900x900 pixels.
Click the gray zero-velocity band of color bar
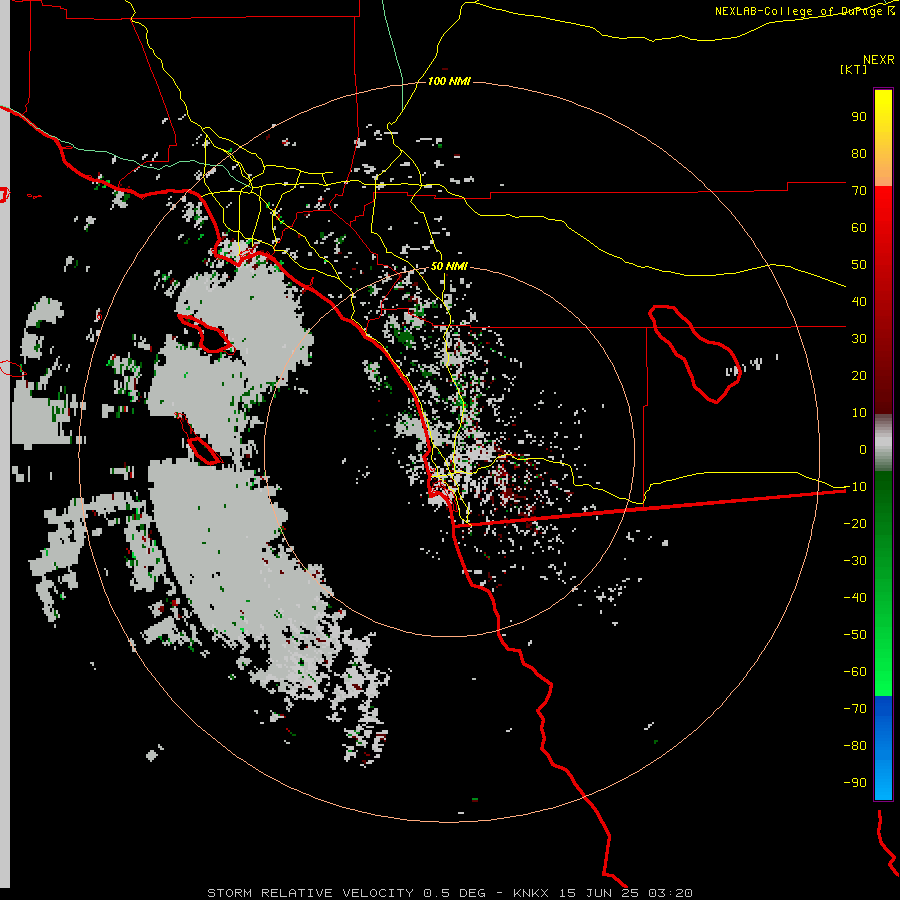coord(883,443)
